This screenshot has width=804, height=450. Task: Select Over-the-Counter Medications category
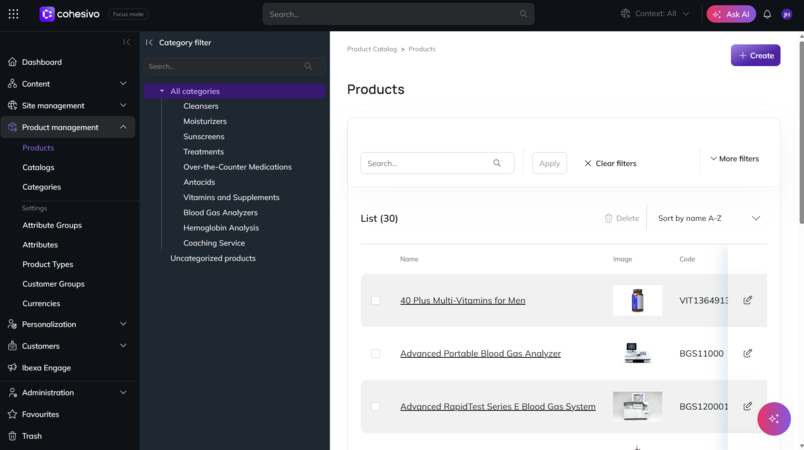237,167
